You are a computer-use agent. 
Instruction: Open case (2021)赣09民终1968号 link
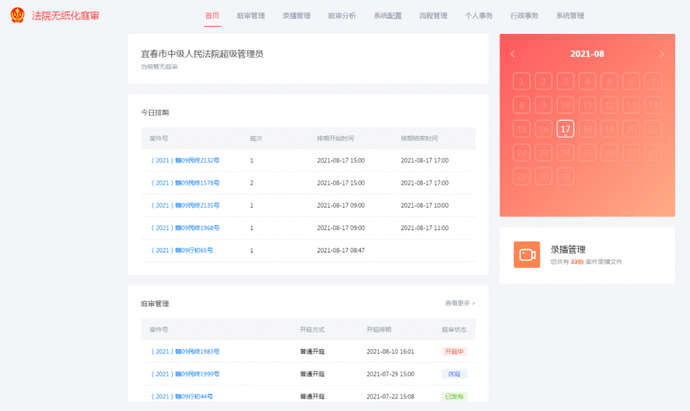[185, 228]
